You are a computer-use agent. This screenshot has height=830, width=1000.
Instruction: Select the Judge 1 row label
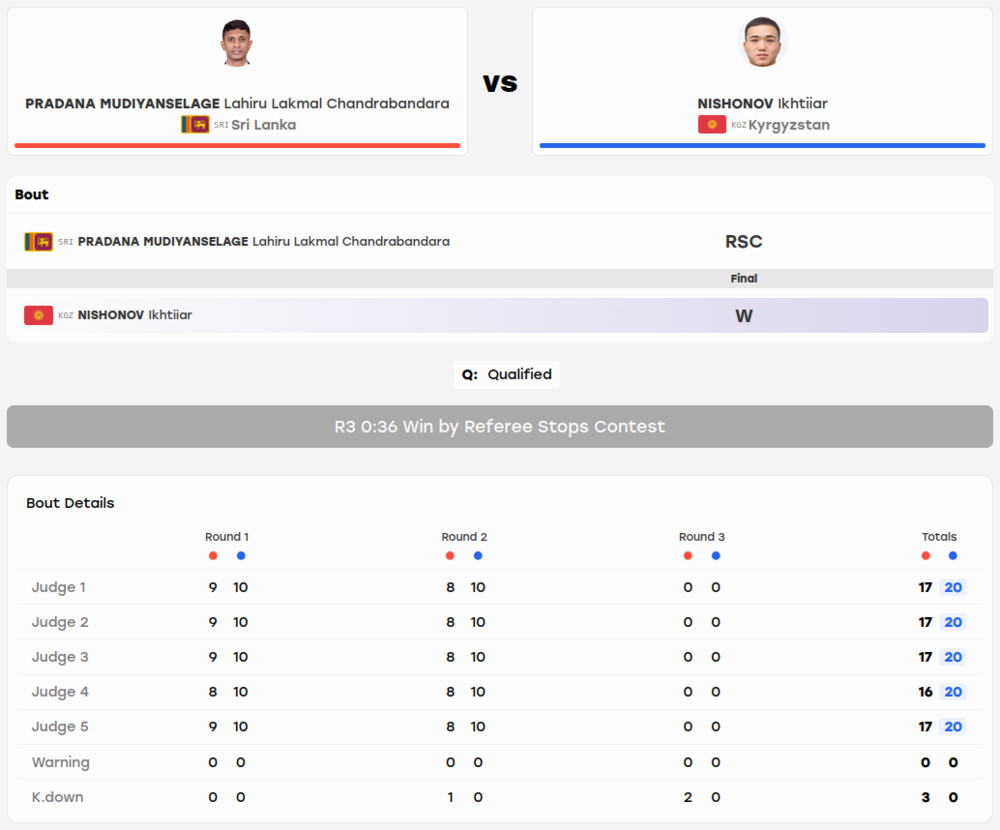59,588
